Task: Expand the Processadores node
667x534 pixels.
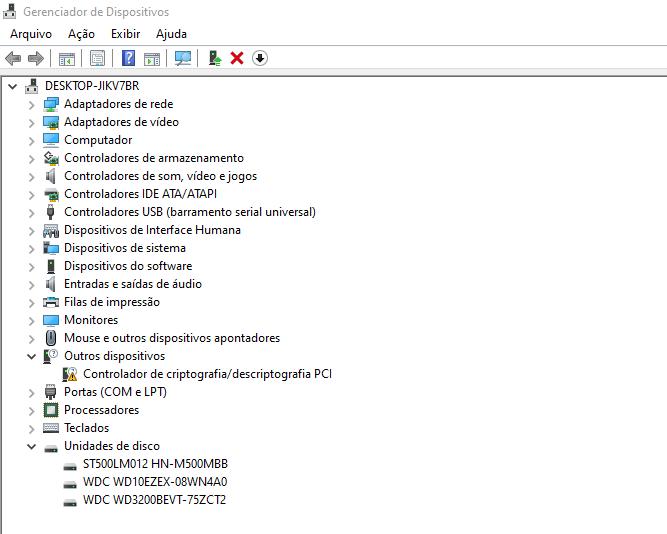Action: coord(31,411)
